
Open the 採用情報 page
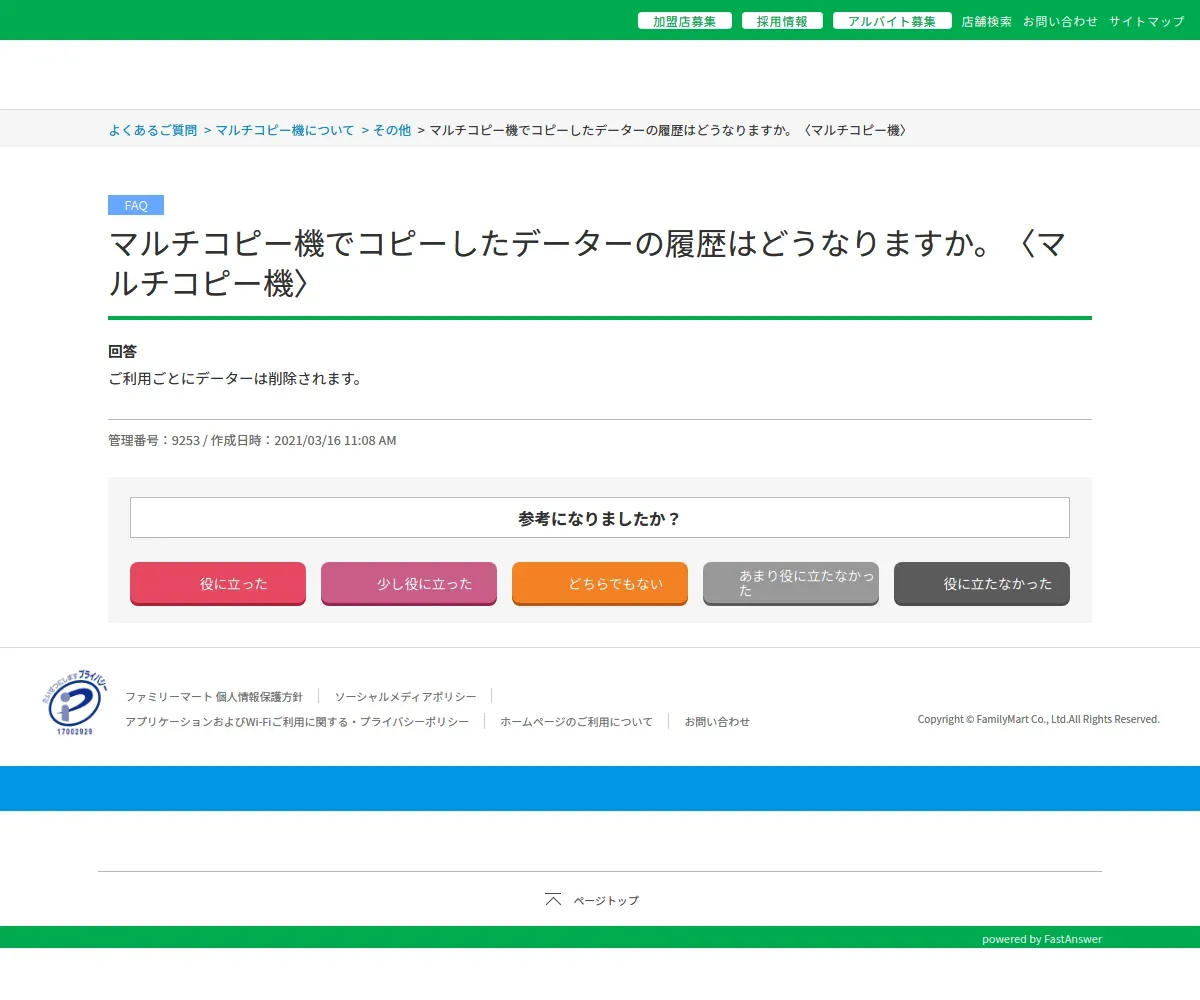[x=782, y=21]
